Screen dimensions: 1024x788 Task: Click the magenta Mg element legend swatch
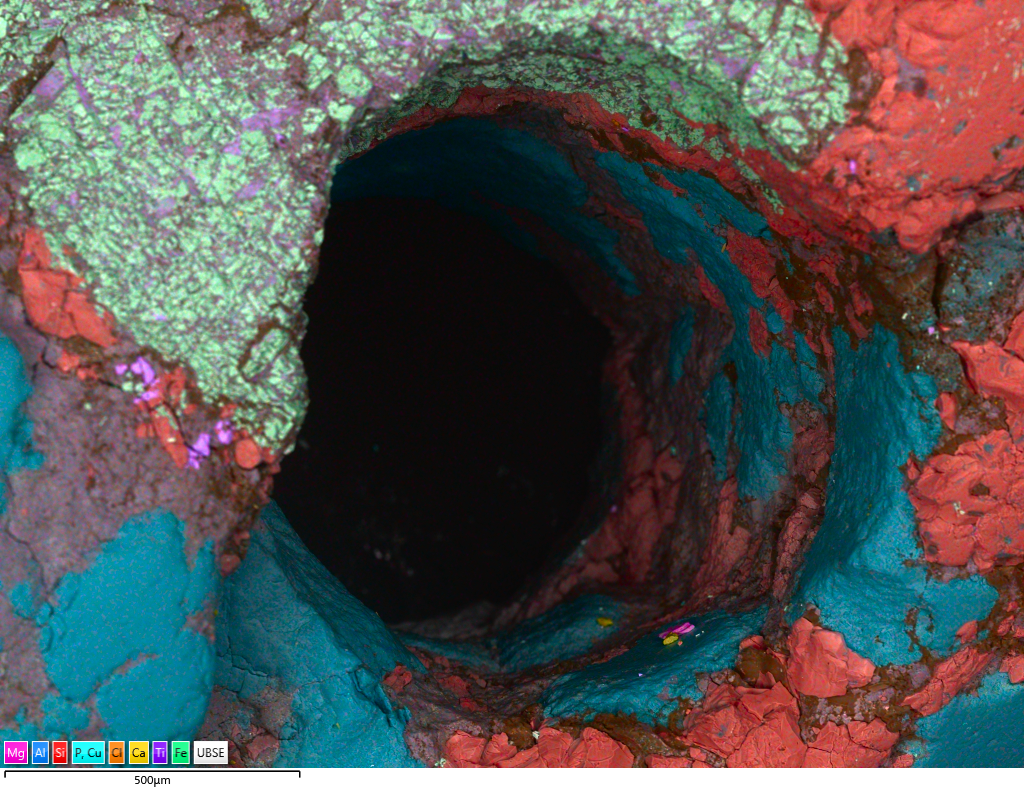coord(16,752)
